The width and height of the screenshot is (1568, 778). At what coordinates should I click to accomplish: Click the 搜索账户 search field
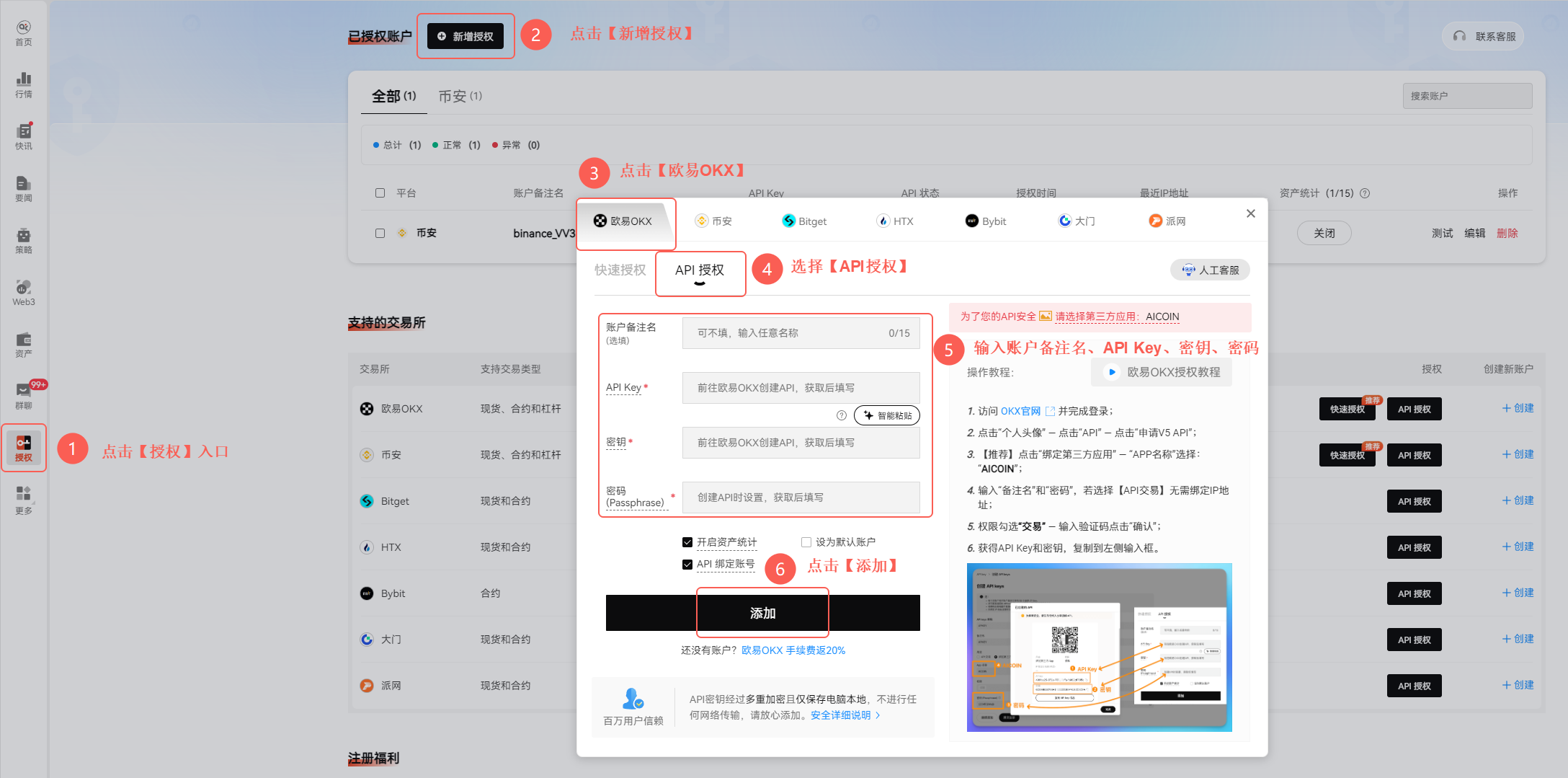pyautogui.click(x=1467, y=96)
